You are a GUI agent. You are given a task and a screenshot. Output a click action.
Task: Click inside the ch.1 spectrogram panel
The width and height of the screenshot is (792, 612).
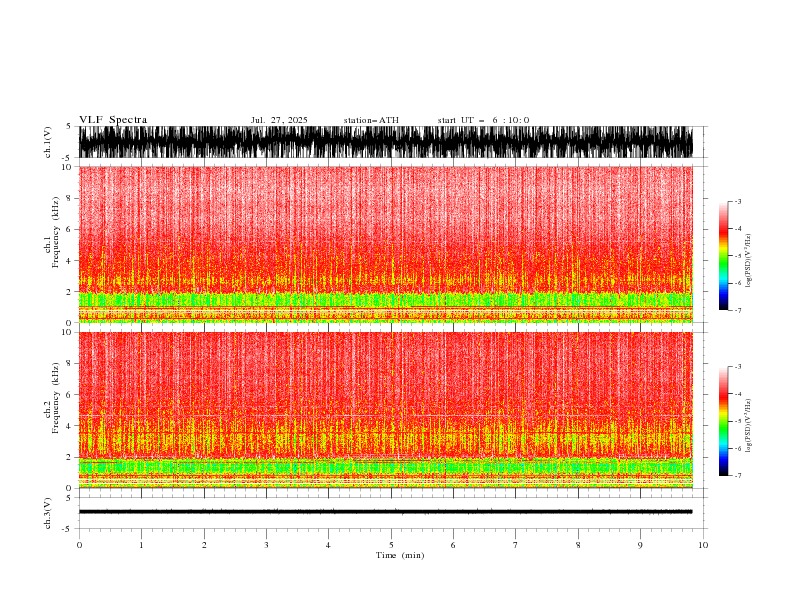coord(385,244)
